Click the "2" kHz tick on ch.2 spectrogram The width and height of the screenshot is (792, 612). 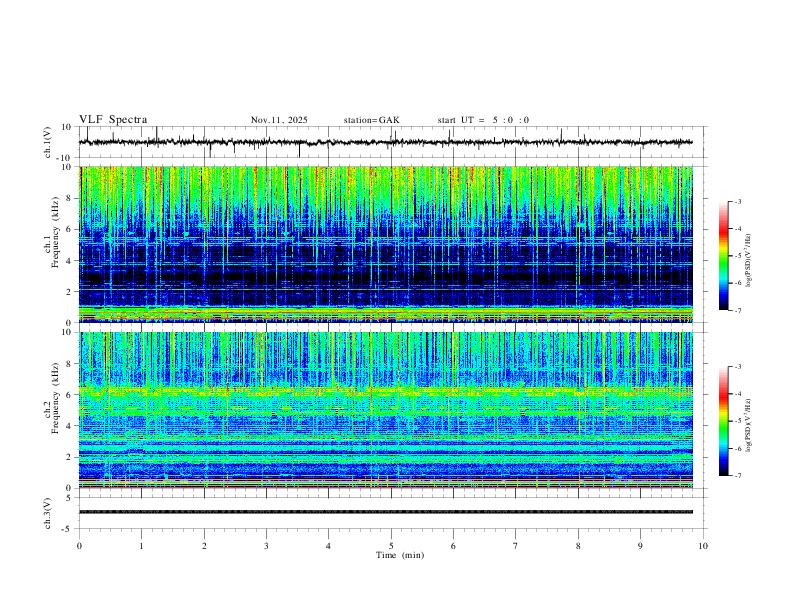click(69, 457)
